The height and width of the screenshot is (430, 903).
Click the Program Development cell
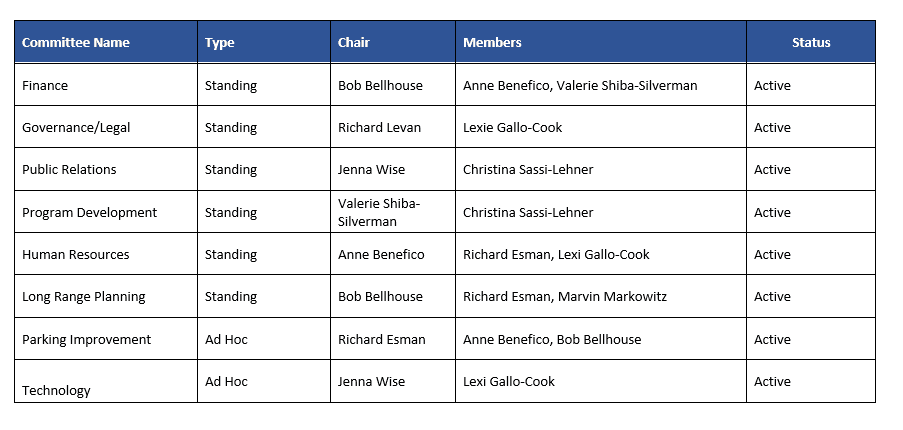pos(89,213)
